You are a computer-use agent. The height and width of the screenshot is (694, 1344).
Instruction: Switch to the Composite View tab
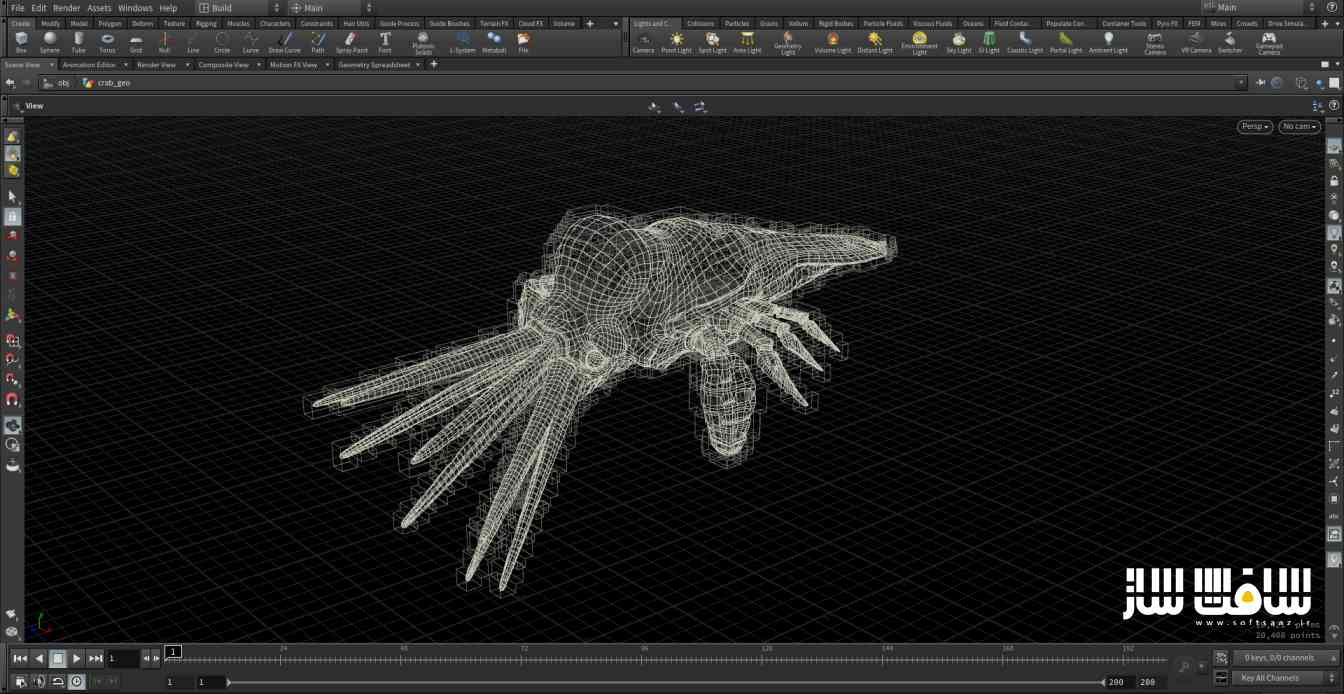[x=222, y=64]
